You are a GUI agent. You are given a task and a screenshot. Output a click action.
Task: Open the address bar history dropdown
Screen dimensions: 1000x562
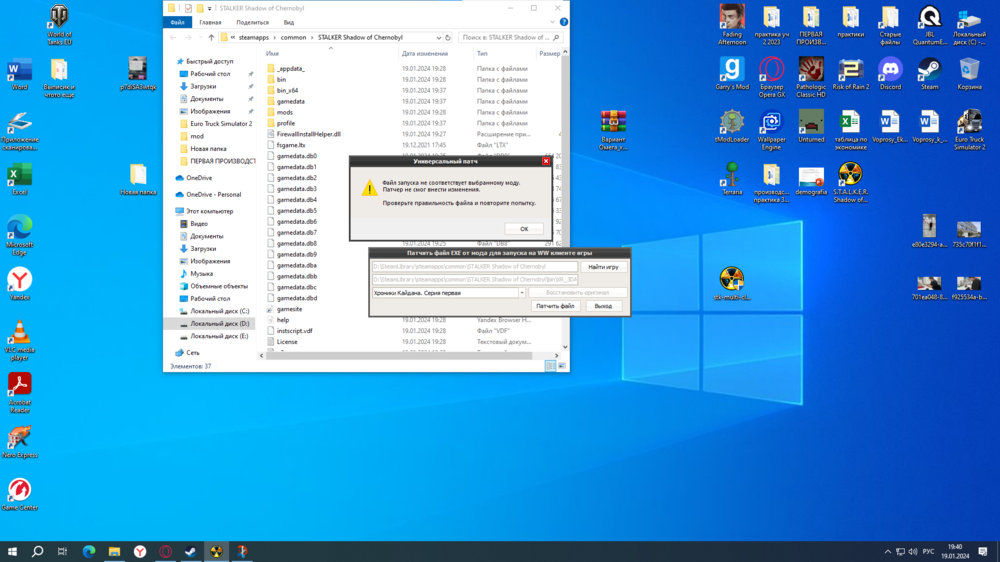[x=438, y=38]
